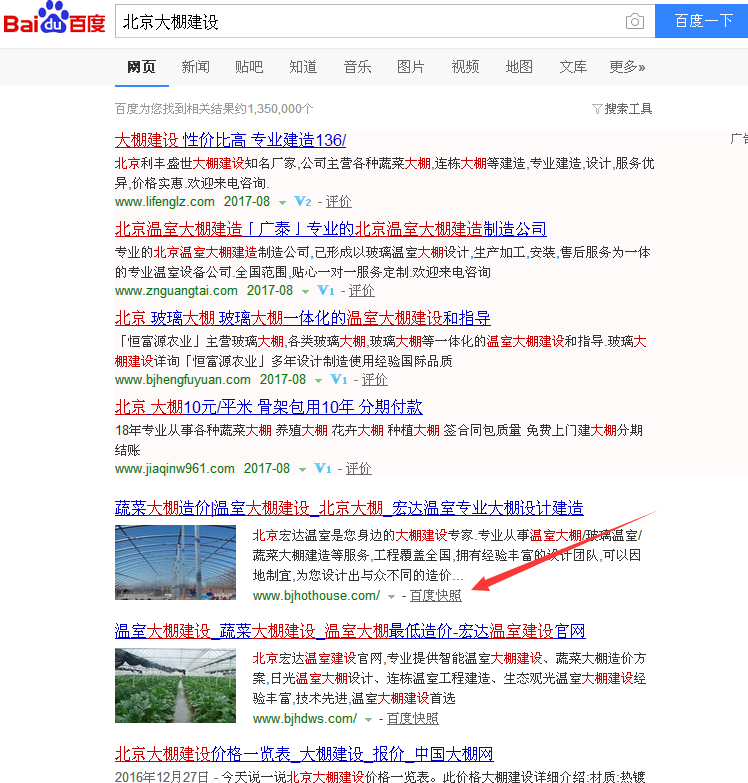This screenshot has height=783, width=748.
Task: Open result 北京温室大棚建造「广泰」
Action: (x=331, y=229)
